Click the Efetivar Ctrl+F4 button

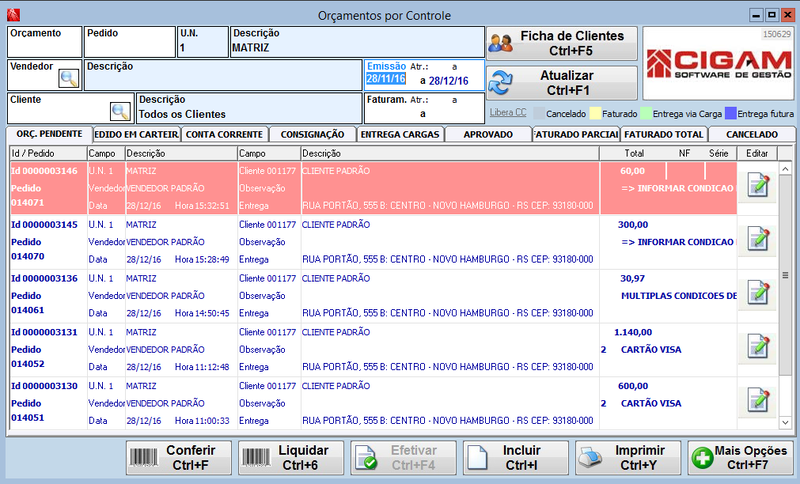[x=403, y=458]
